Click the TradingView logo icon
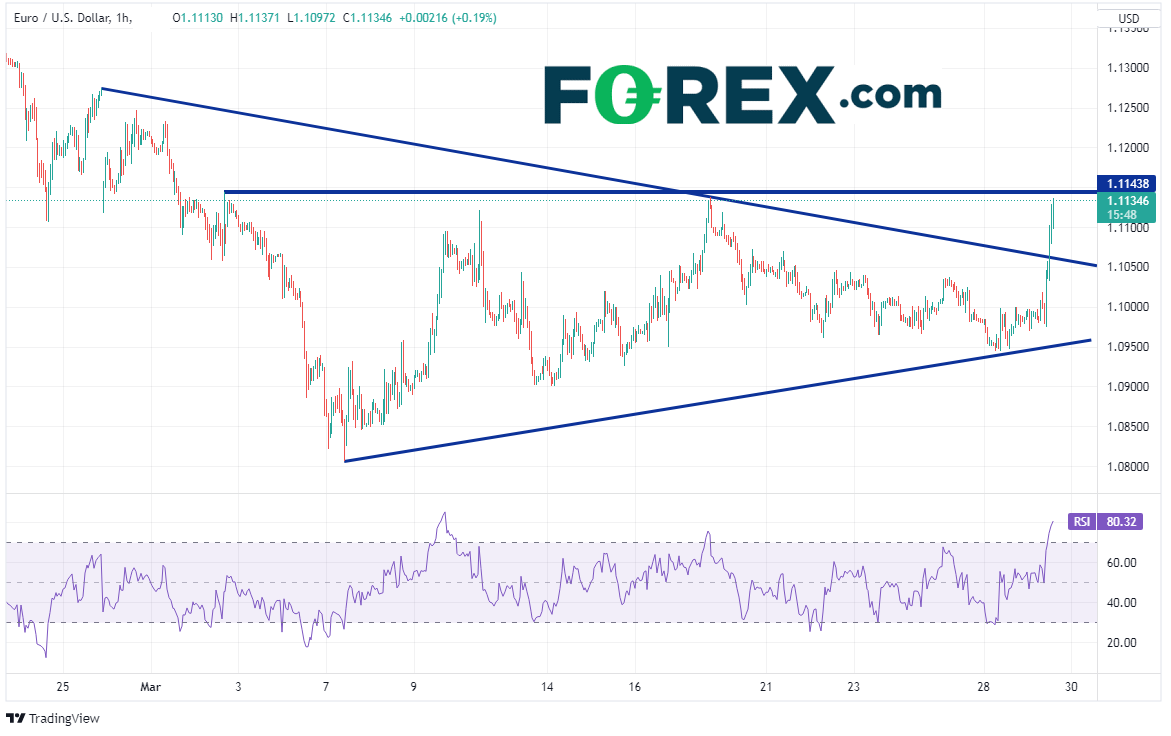 [16, 718]
